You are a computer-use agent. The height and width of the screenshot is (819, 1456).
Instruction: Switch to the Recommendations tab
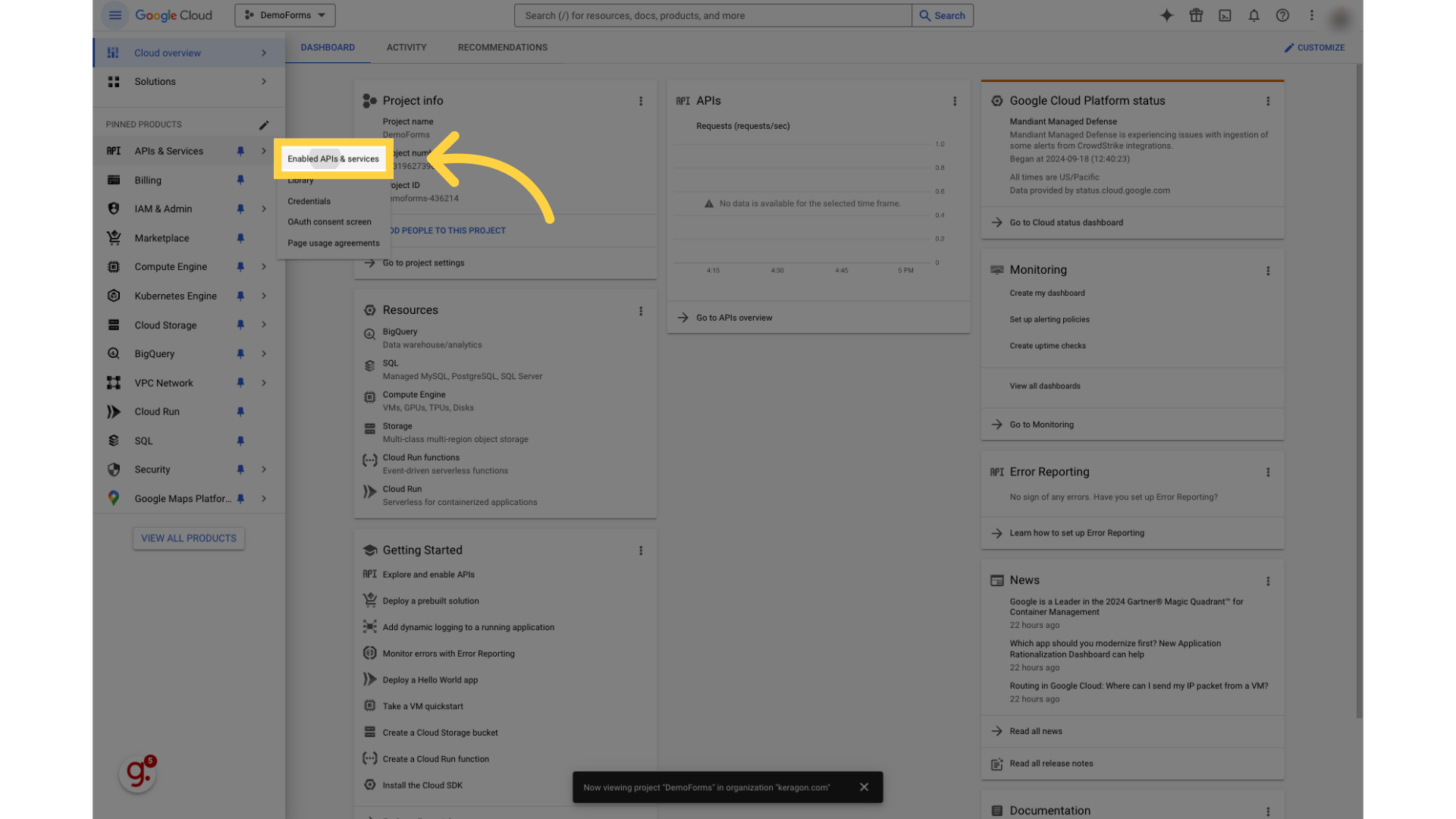(503, 47)
